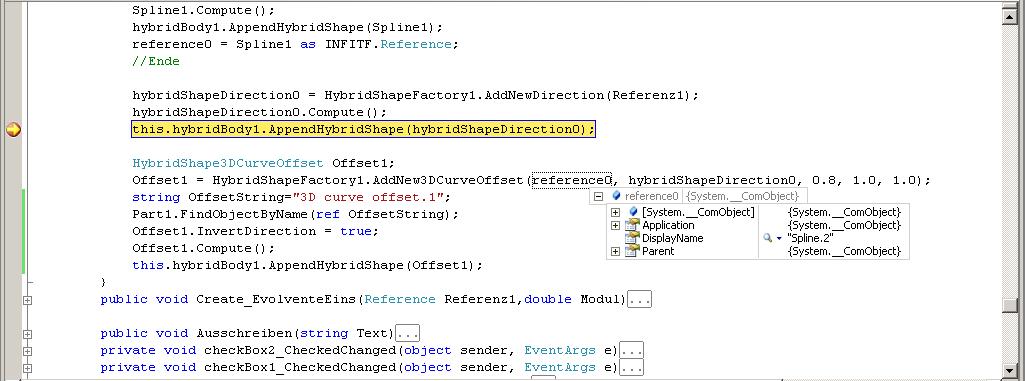Expand the Ausschreiben method outline

coord(27,334)
